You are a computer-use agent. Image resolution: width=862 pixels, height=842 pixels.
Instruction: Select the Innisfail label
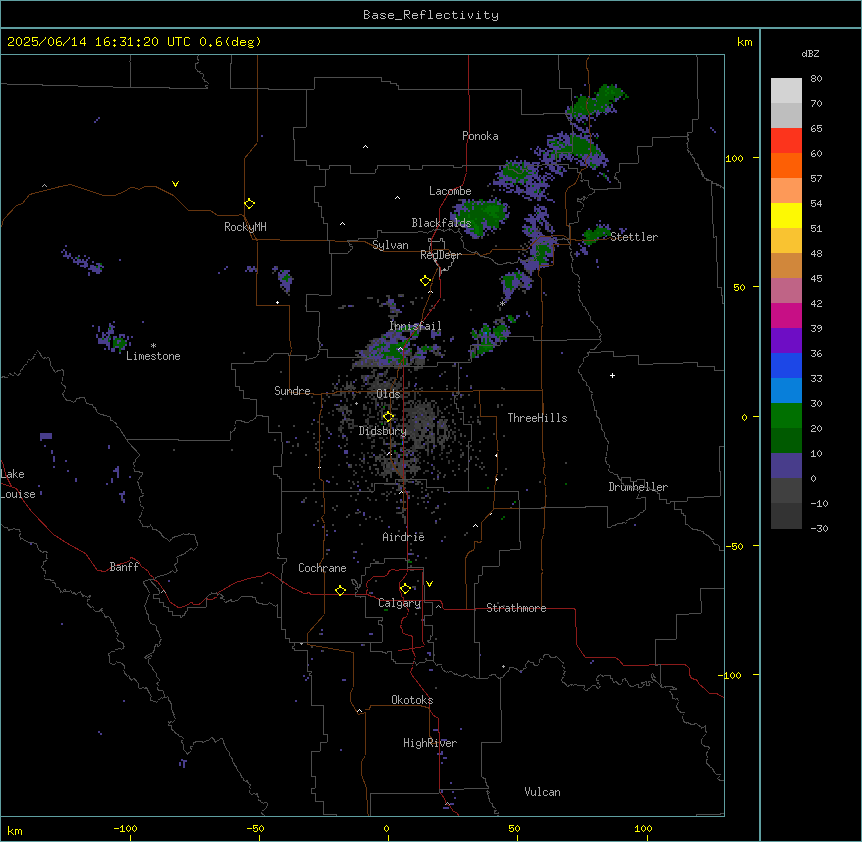(415, 326)
